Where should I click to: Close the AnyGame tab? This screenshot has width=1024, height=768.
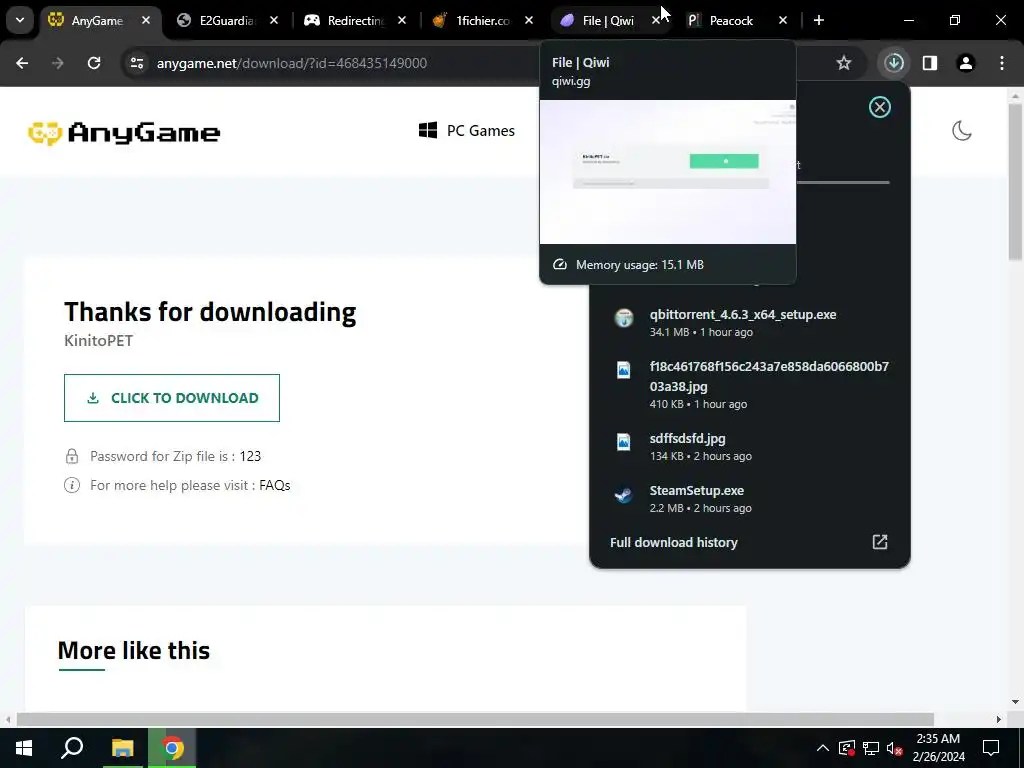146,20
